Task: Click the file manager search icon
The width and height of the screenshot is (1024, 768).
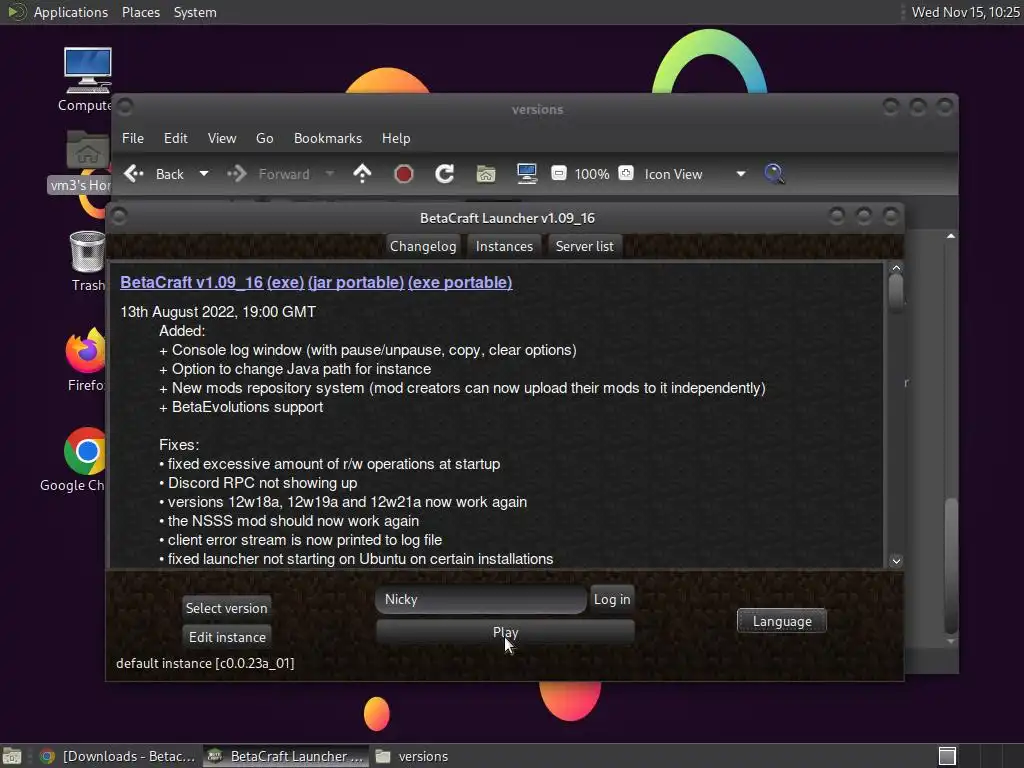Action: pos(774,174)
